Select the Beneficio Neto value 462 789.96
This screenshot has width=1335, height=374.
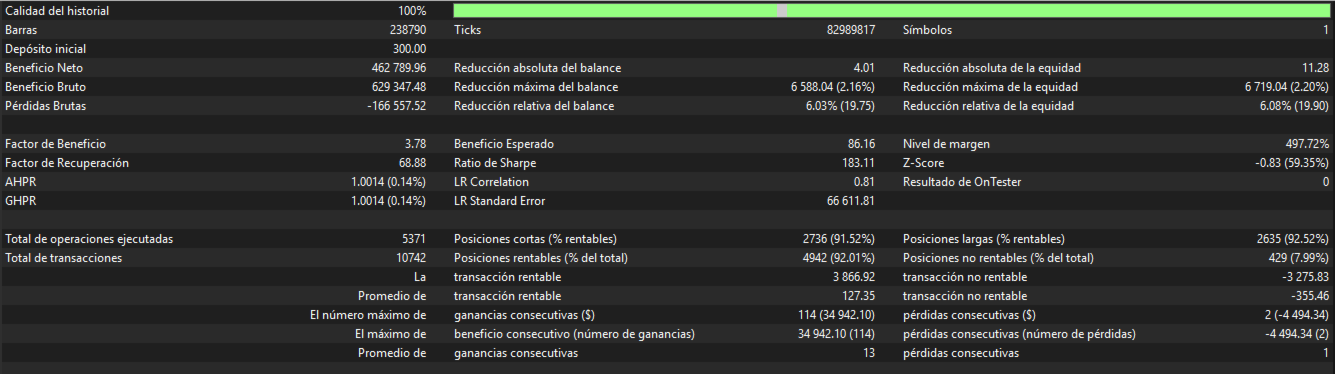[x=398, y=68]
